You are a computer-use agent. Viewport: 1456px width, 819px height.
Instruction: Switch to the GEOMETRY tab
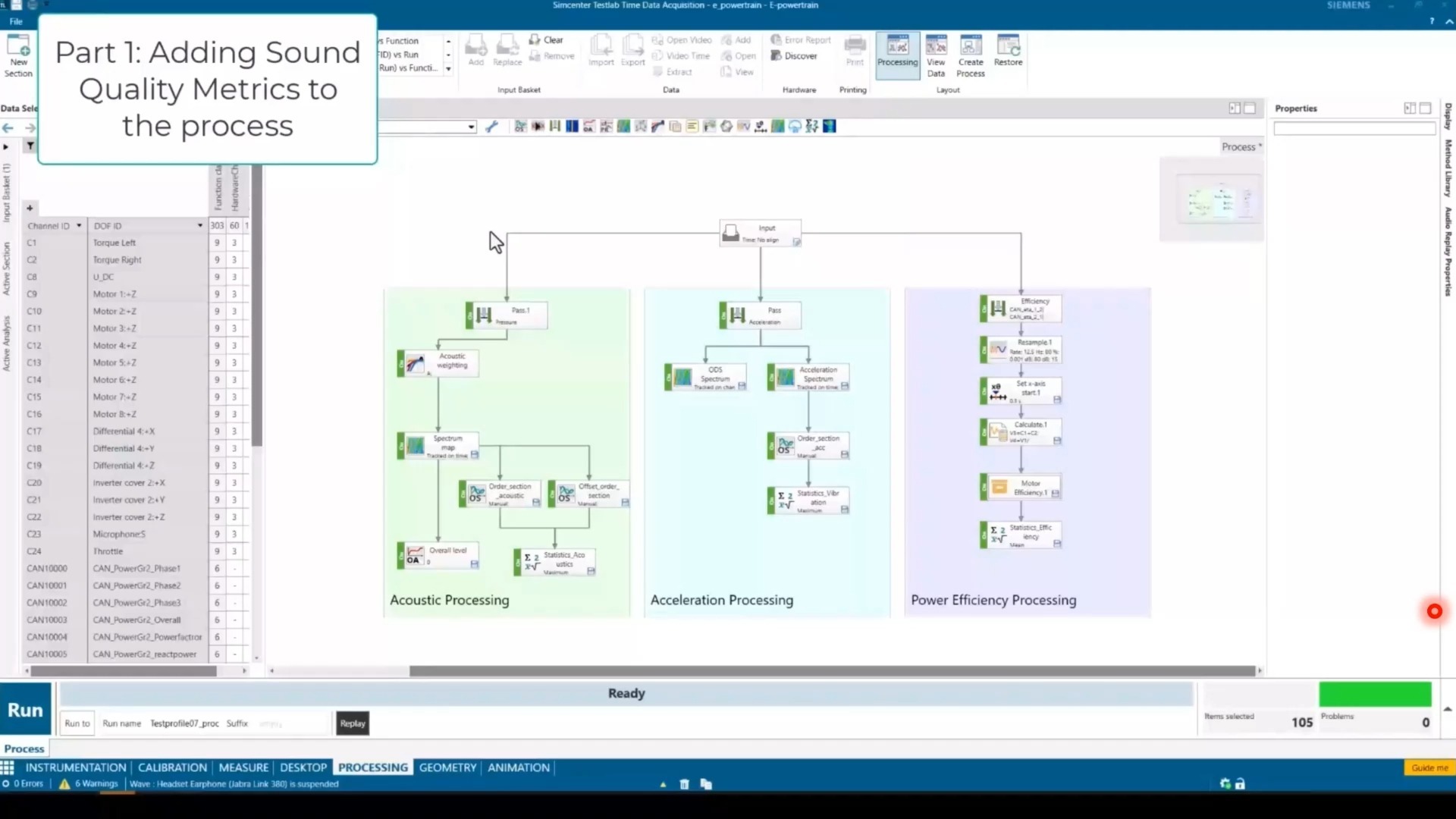pyautogui.click(x=447, y=767)
